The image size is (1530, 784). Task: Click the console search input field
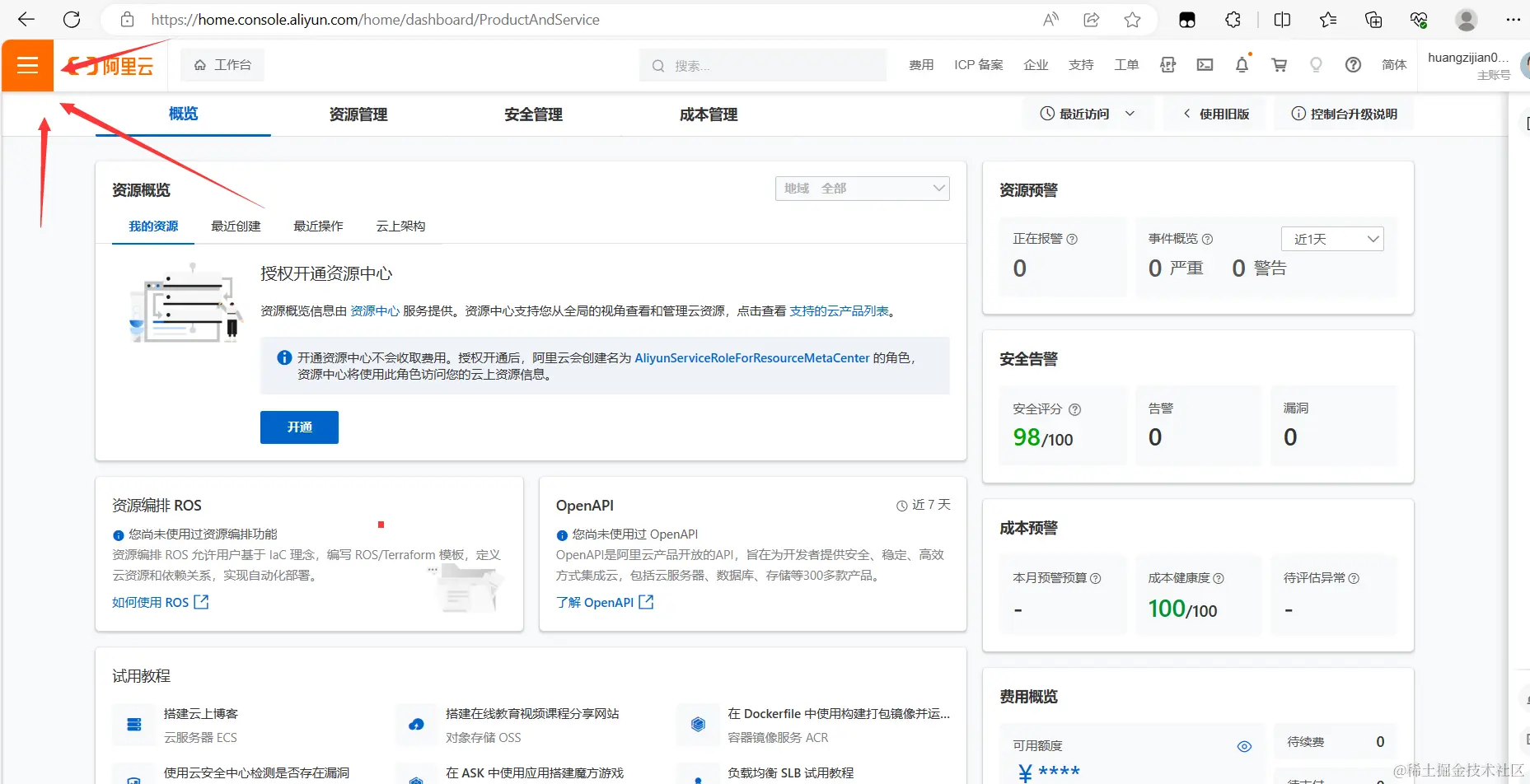(x=763, y=65)
